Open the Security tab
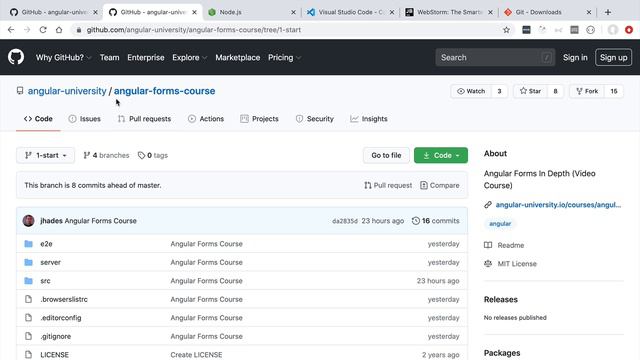Image resolution: width=640 pixels, height=360 pixels. (315, 119)
